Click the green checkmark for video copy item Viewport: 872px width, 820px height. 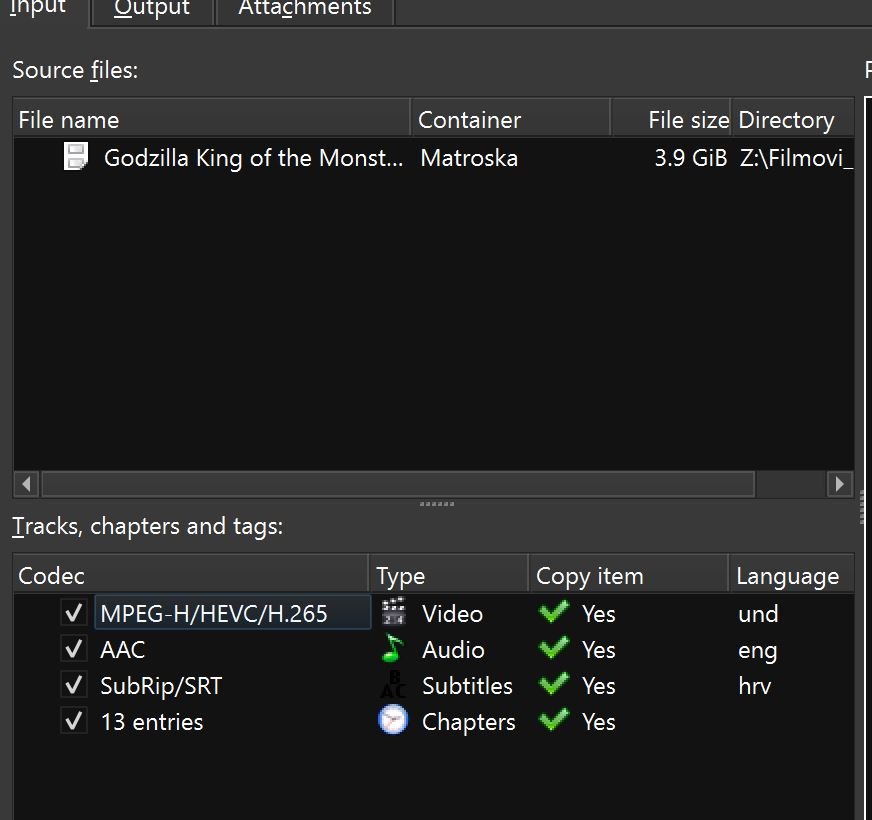click(x=554, y=612)
